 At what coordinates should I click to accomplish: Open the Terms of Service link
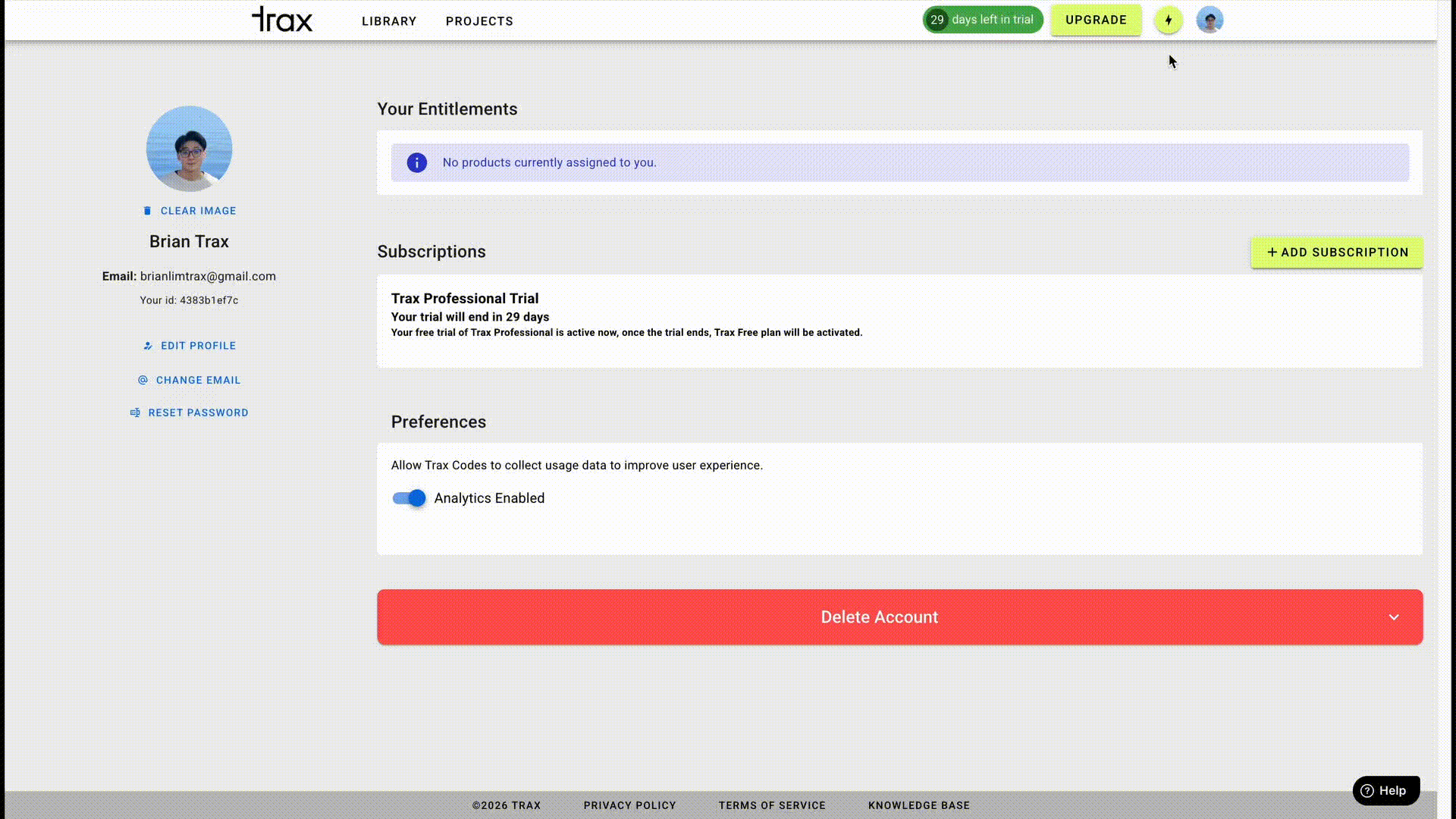coord(771,805)
